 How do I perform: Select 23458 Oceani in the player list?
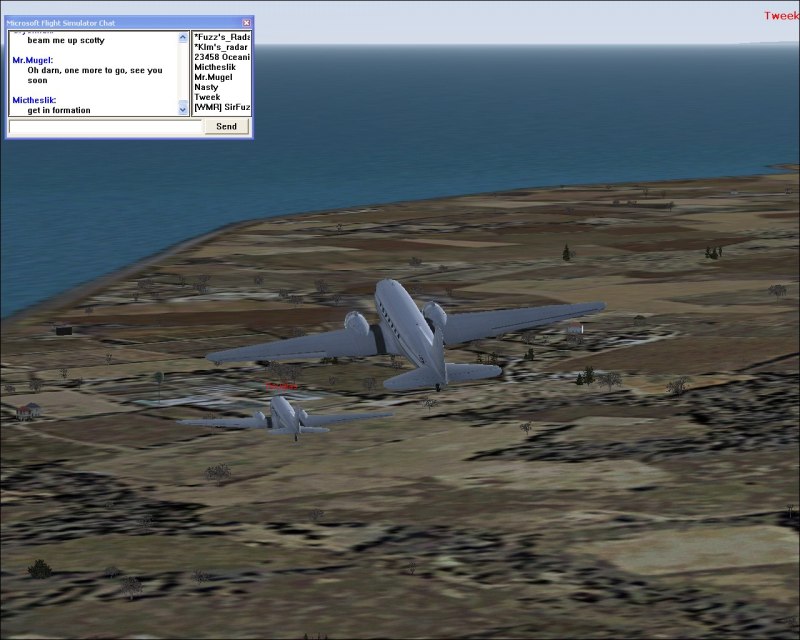pyautogui.click(x=222, y=57)
